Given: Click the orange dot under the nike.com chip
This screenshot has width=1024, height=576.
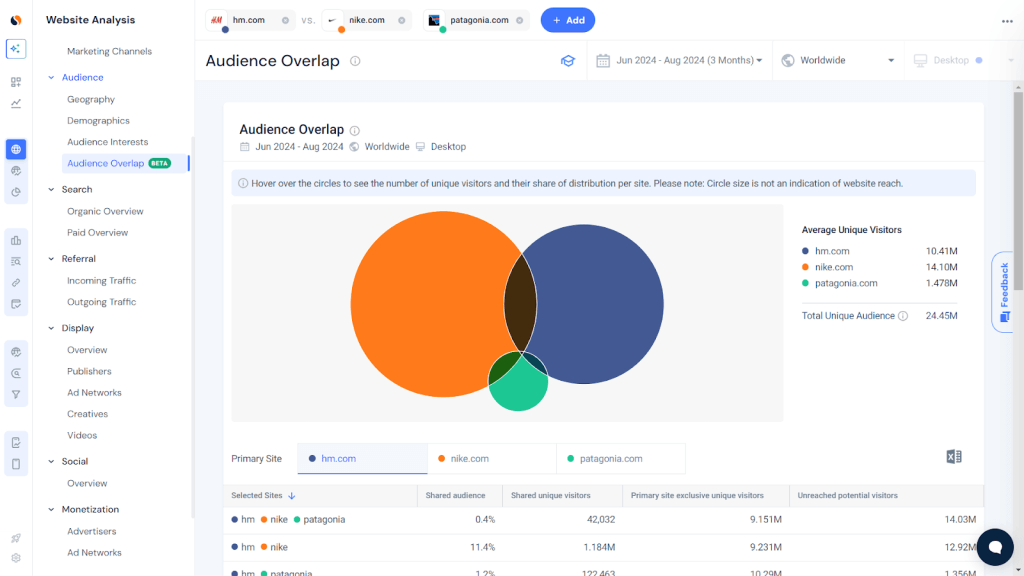Looking at the screenshot, I should click(339, 31).
